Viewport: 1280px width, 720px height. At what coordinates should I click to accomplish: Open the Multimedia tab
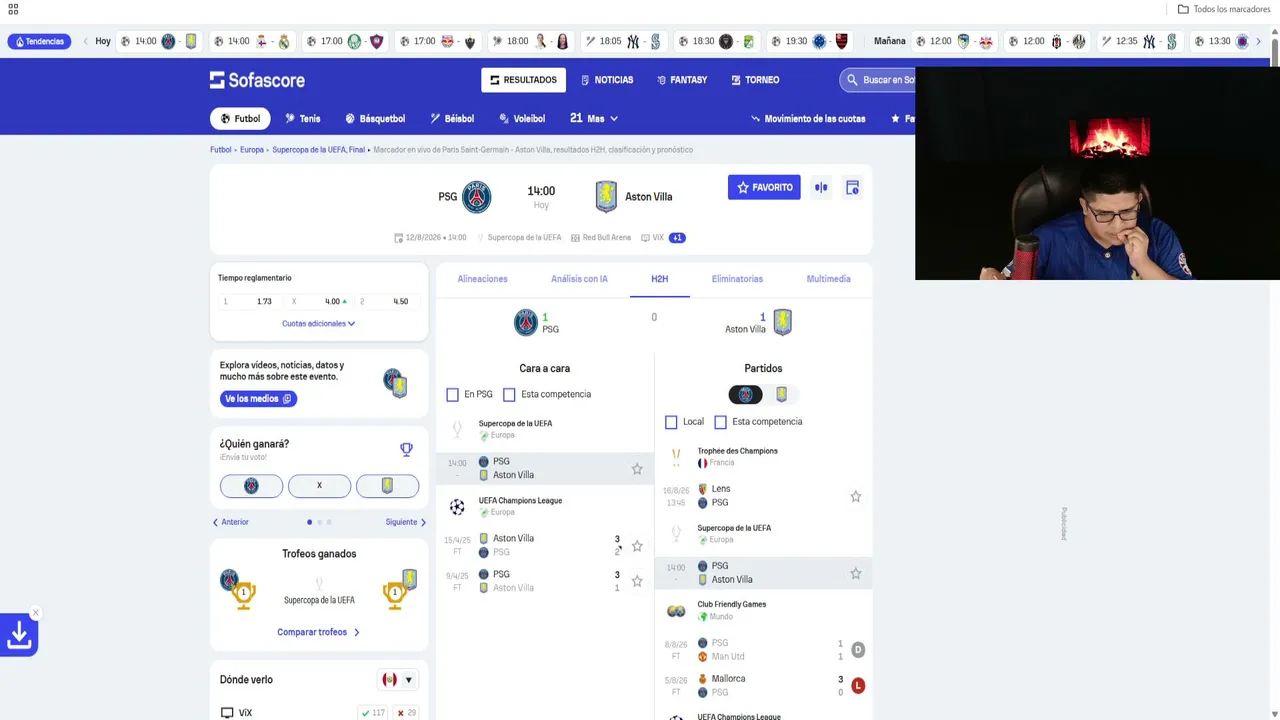coord(828,279)
